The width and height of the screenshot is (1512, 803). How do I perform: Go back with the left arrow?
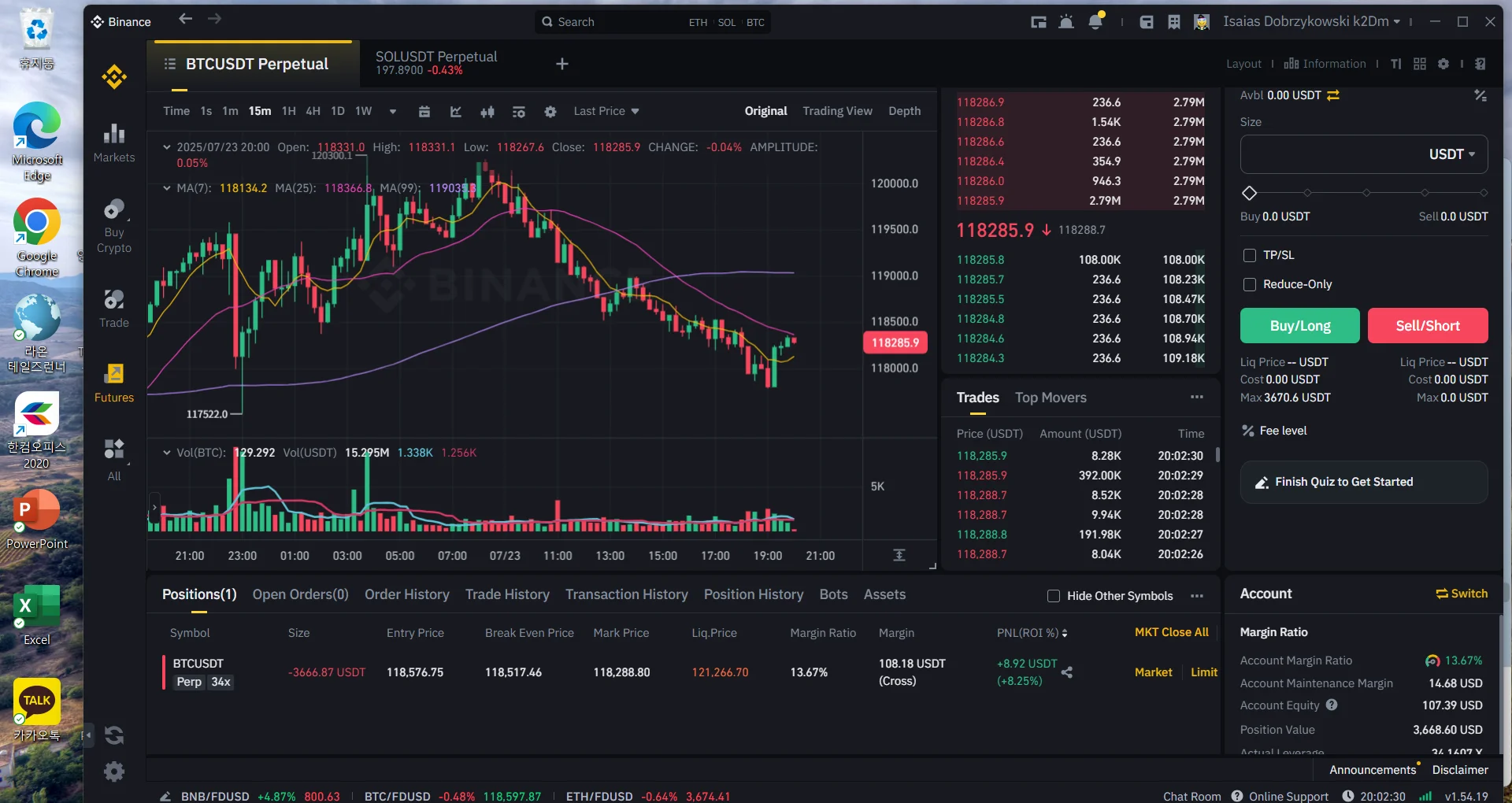click(x=185, y=19)
